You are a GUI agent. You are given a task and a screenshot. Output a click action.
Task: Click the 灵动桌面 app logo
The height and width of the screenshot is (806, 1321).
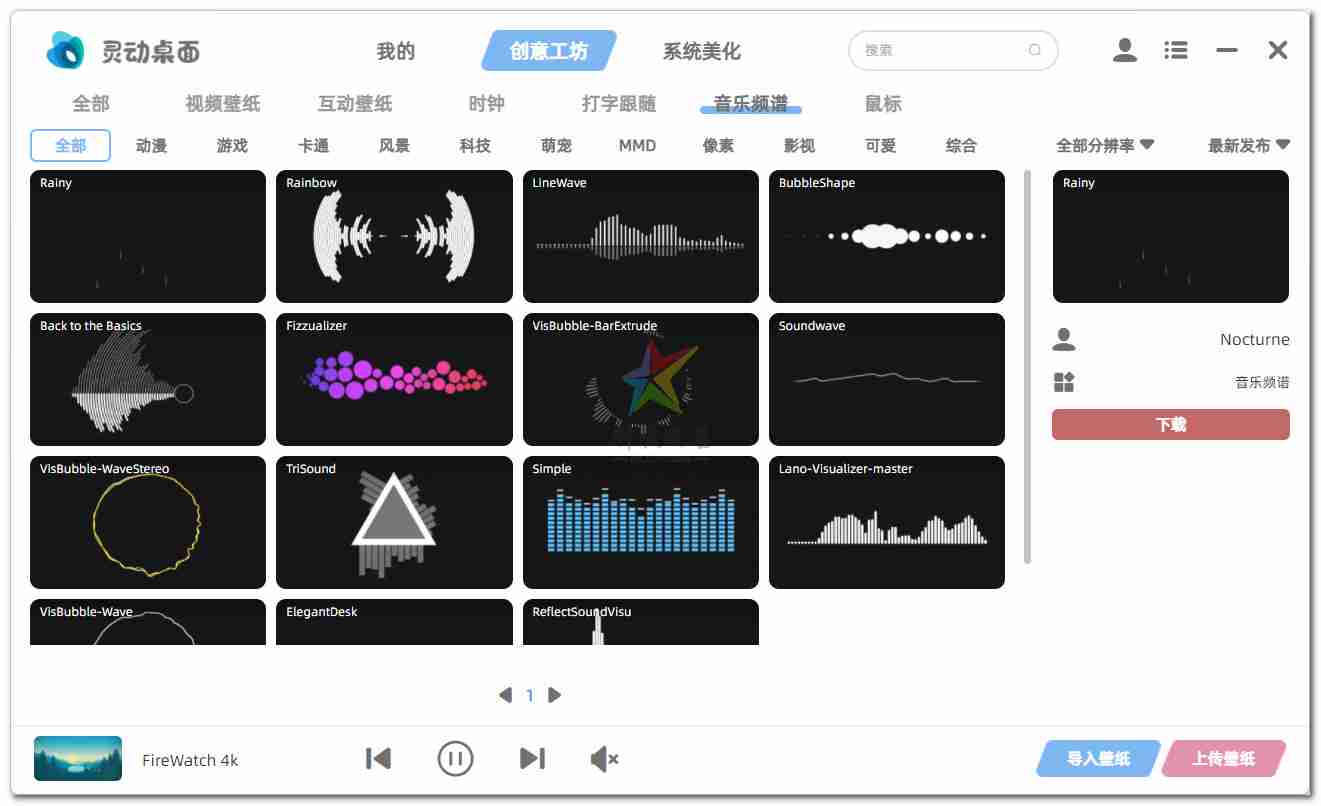point(66,50)
